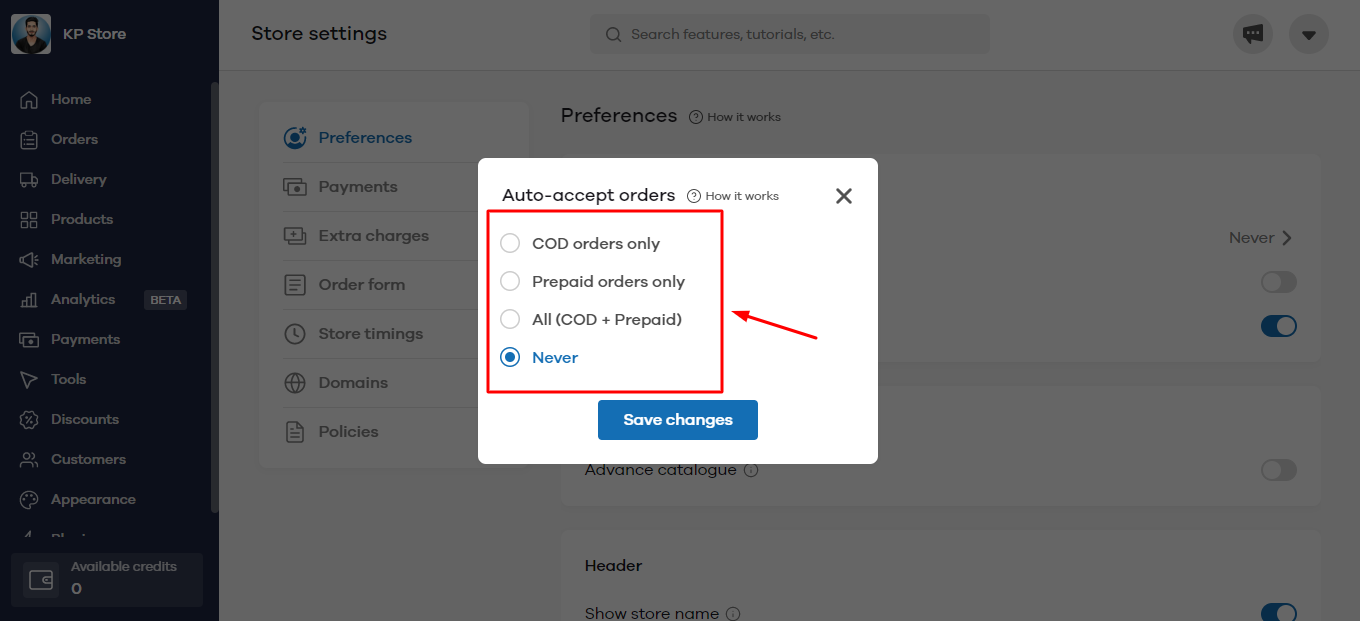Open How it works link in dialog
This screenshot has width=1360, height=621.
coord(734,196)
